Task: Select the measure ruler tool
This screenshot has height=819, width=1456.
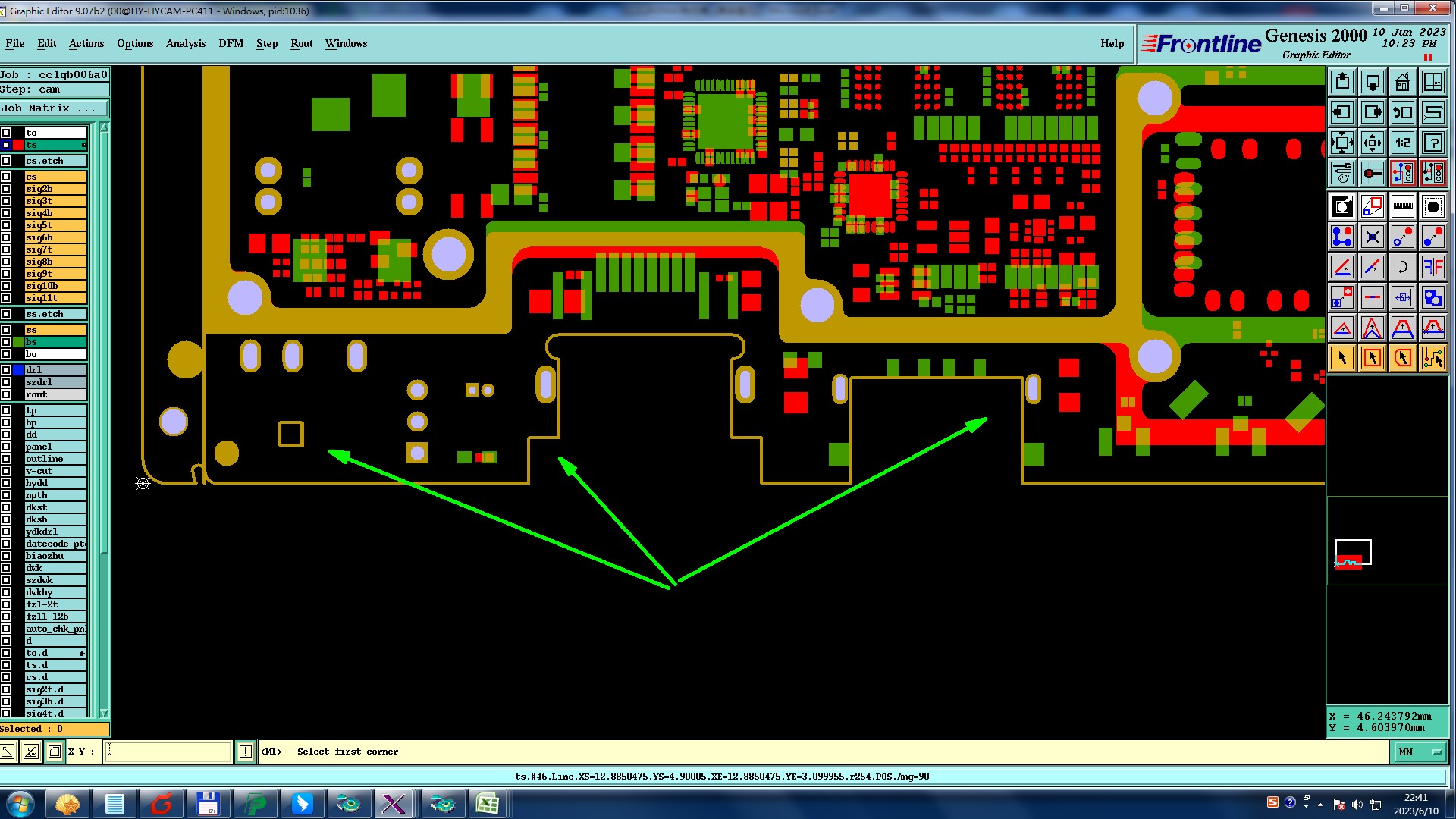Action: coord(1402,206)
